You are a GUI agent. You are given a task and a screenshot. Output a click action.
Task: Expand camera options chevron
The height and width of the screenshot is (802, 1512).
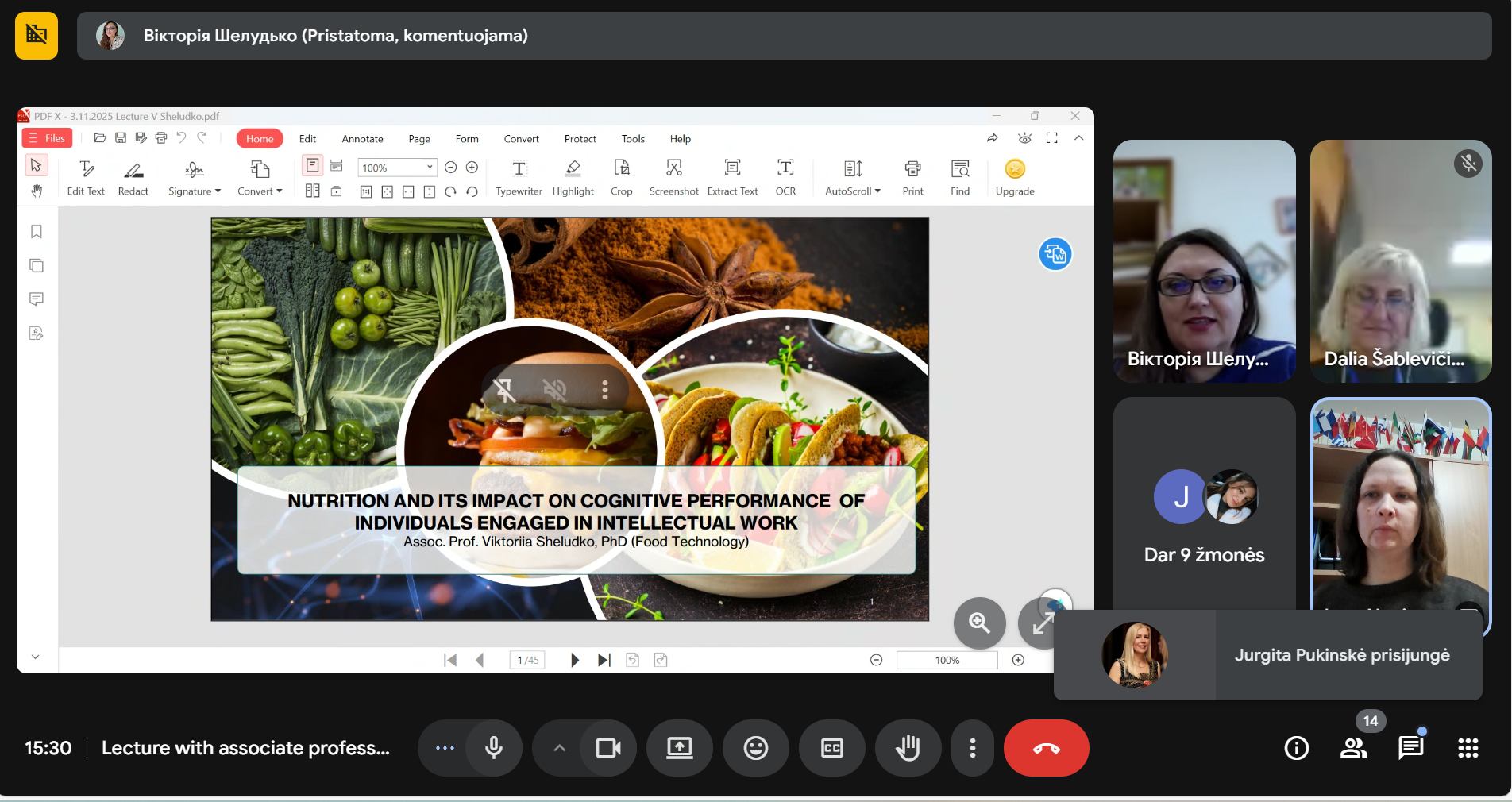(x=559, y=748)
